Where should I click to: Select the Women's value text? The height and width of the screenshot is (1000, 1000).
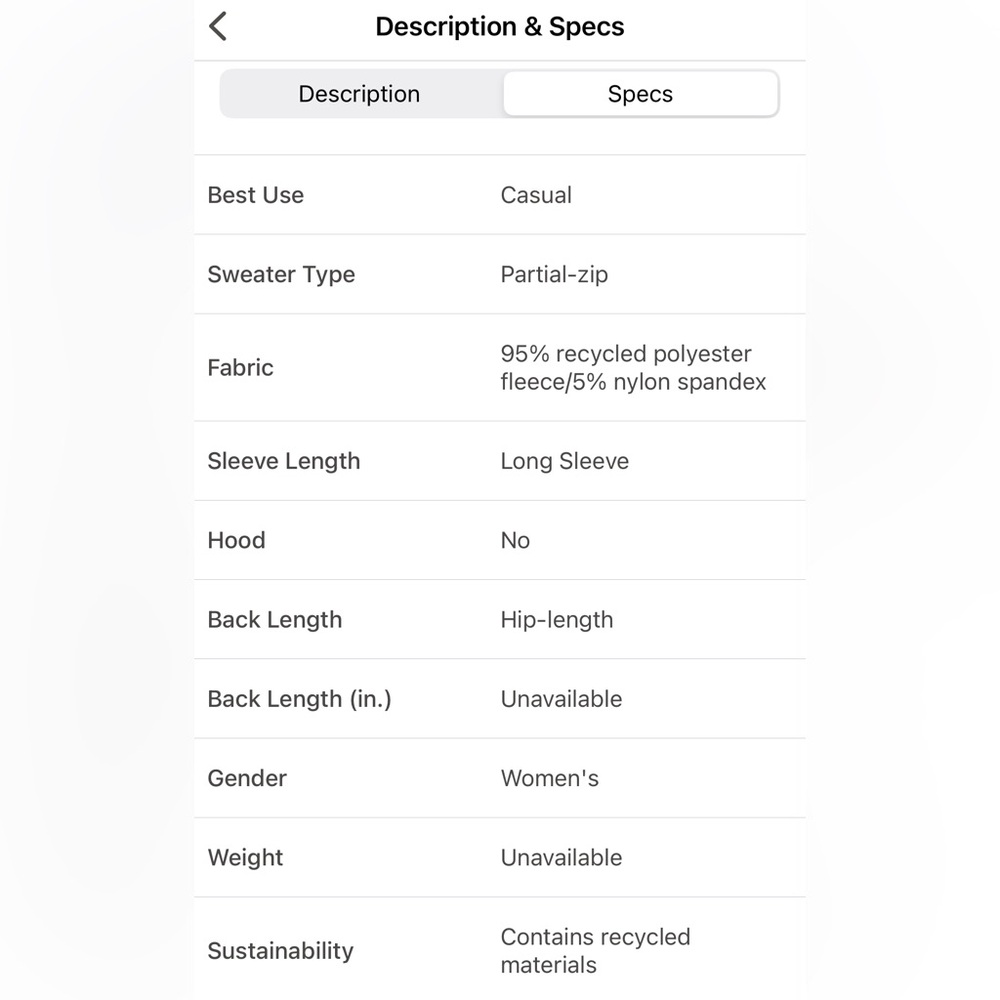pos(550,778)
